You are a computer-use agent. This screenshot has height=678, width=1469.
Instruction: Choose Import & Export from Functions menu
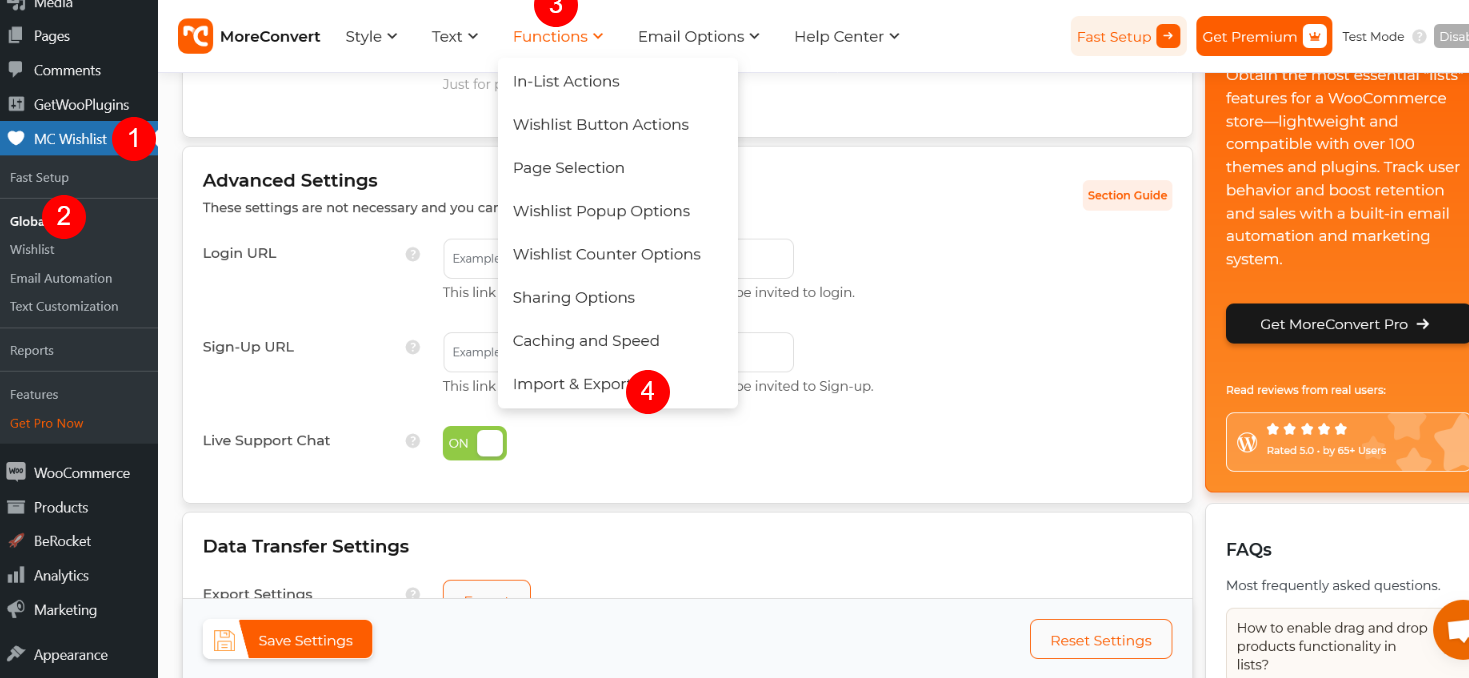tap(573, 384)
